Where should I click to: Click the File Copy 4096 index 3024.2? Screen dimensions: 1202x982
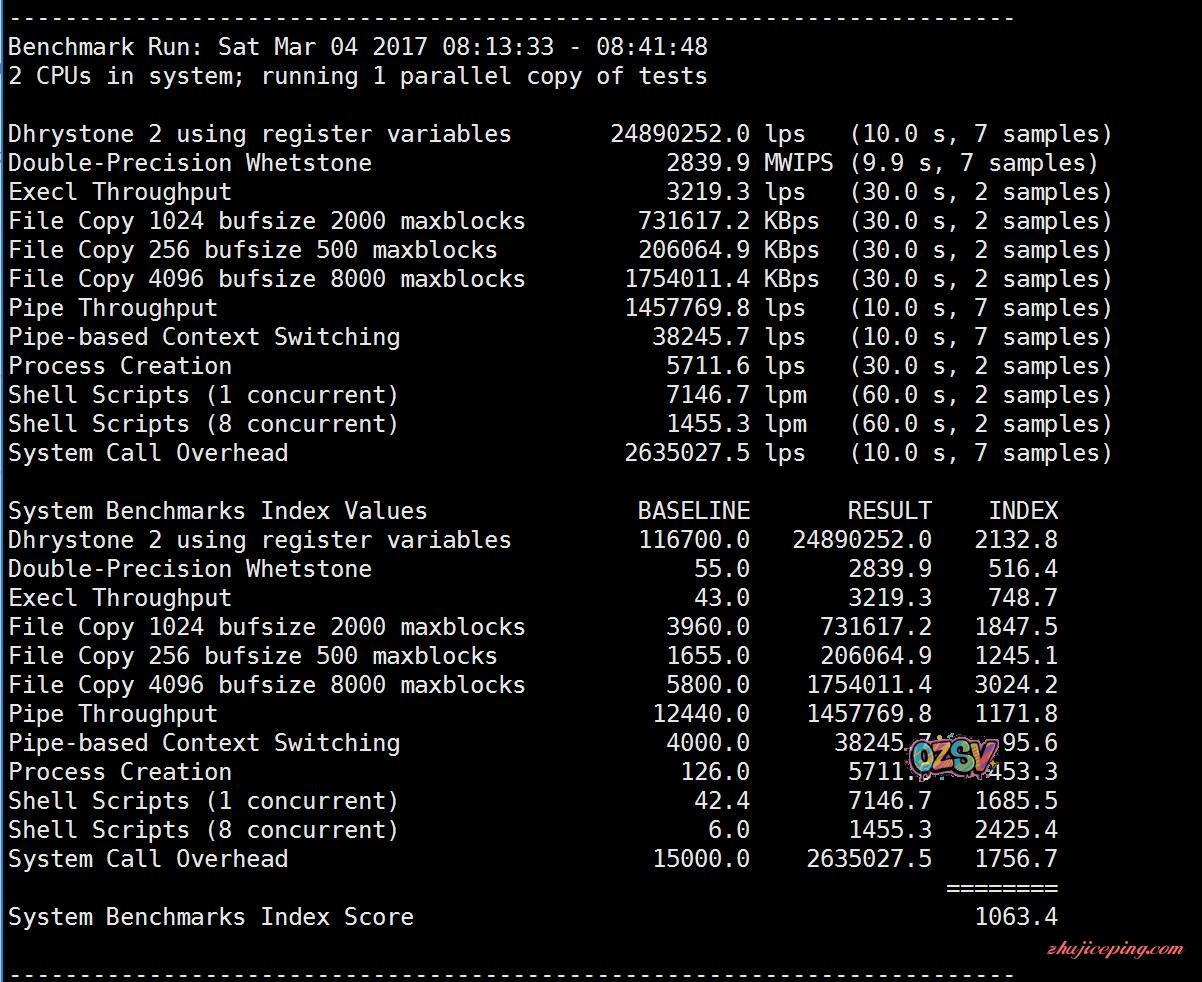coord(1016,685)
